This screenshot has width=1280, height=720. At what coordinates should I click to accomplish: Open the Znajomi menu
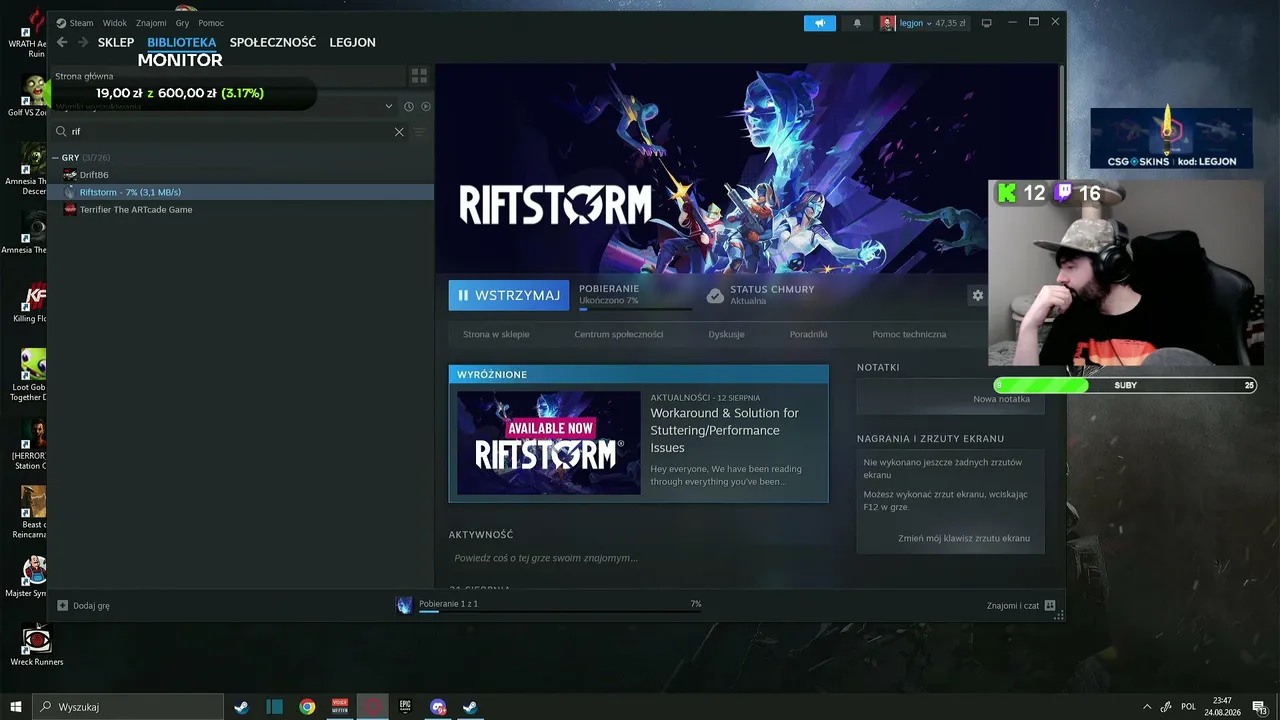coord(151,23)
